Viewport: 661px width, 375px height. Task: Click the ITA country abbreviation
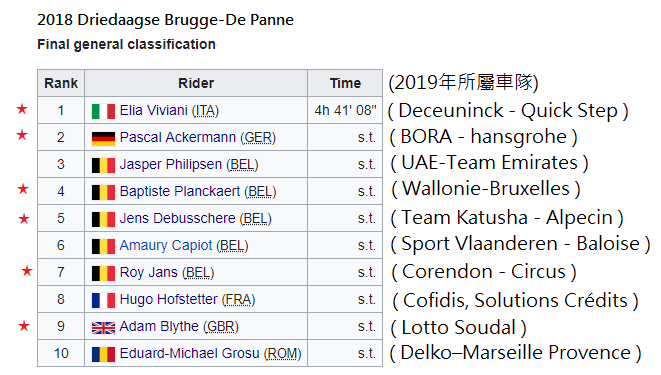click(205, 111)
